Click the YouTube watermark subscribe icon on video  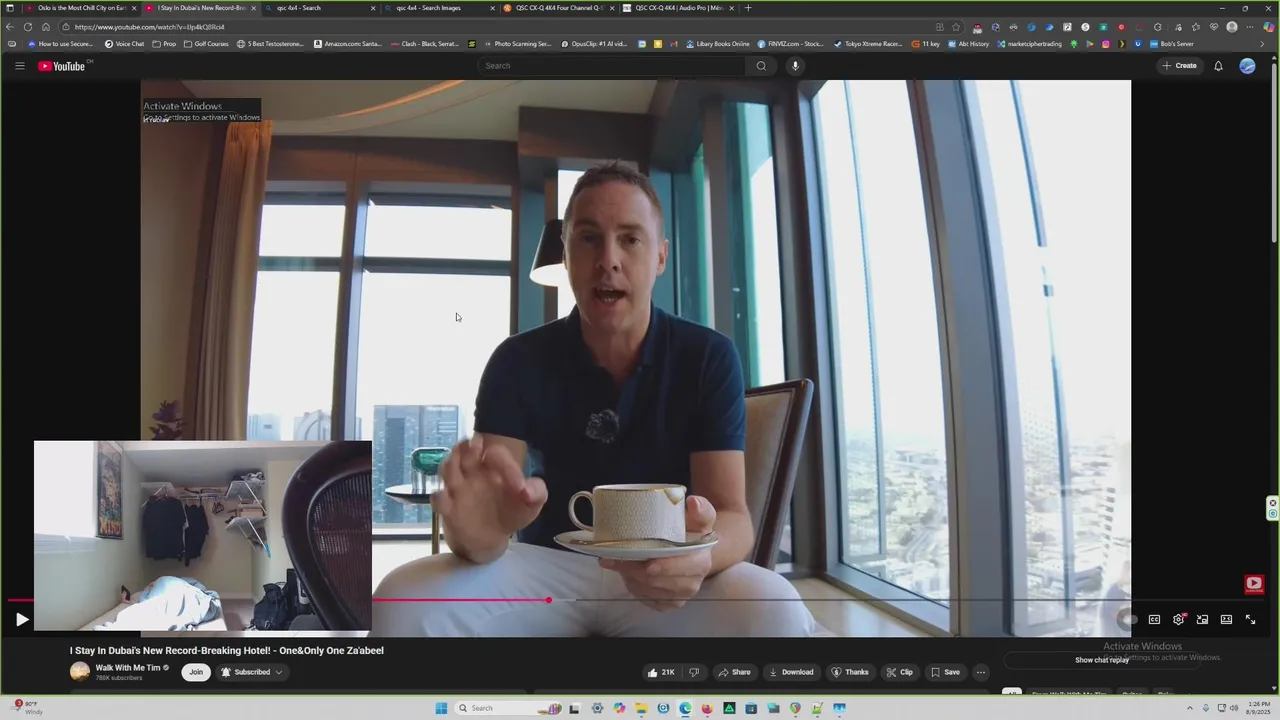[x=1254, y=584]
